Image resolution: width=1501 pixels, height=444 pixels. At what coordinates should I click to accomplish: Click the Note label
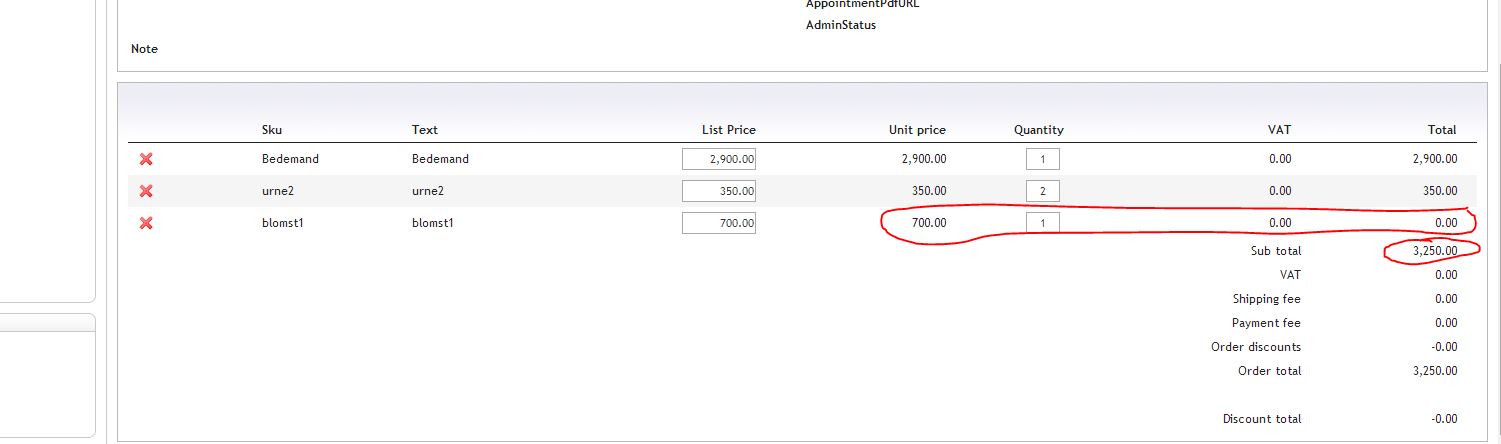pyautogui.click(x=144, y=49)
